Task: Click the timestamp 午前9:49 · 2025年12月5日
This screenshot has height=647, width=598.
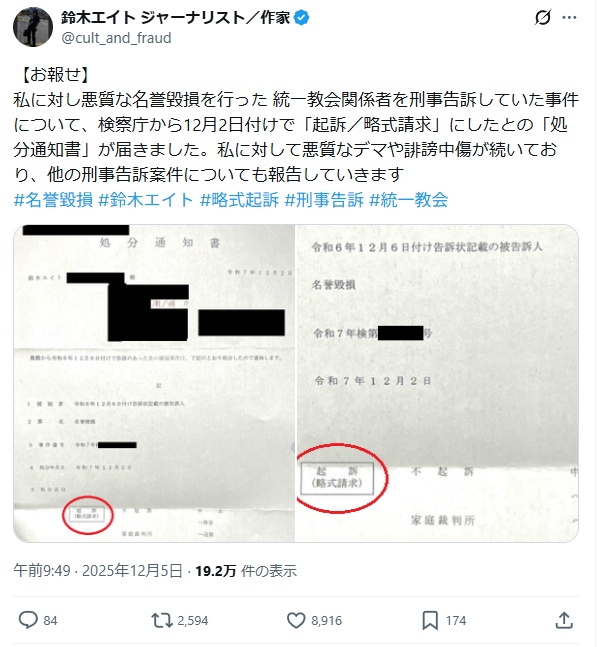Action: click(98, 571)
